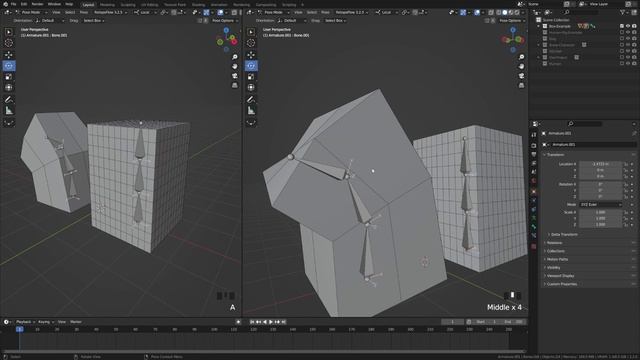Screen dimensions: 640x360
Task: Click the zoom magnifier in left viewport
Action: pos(235,57)
